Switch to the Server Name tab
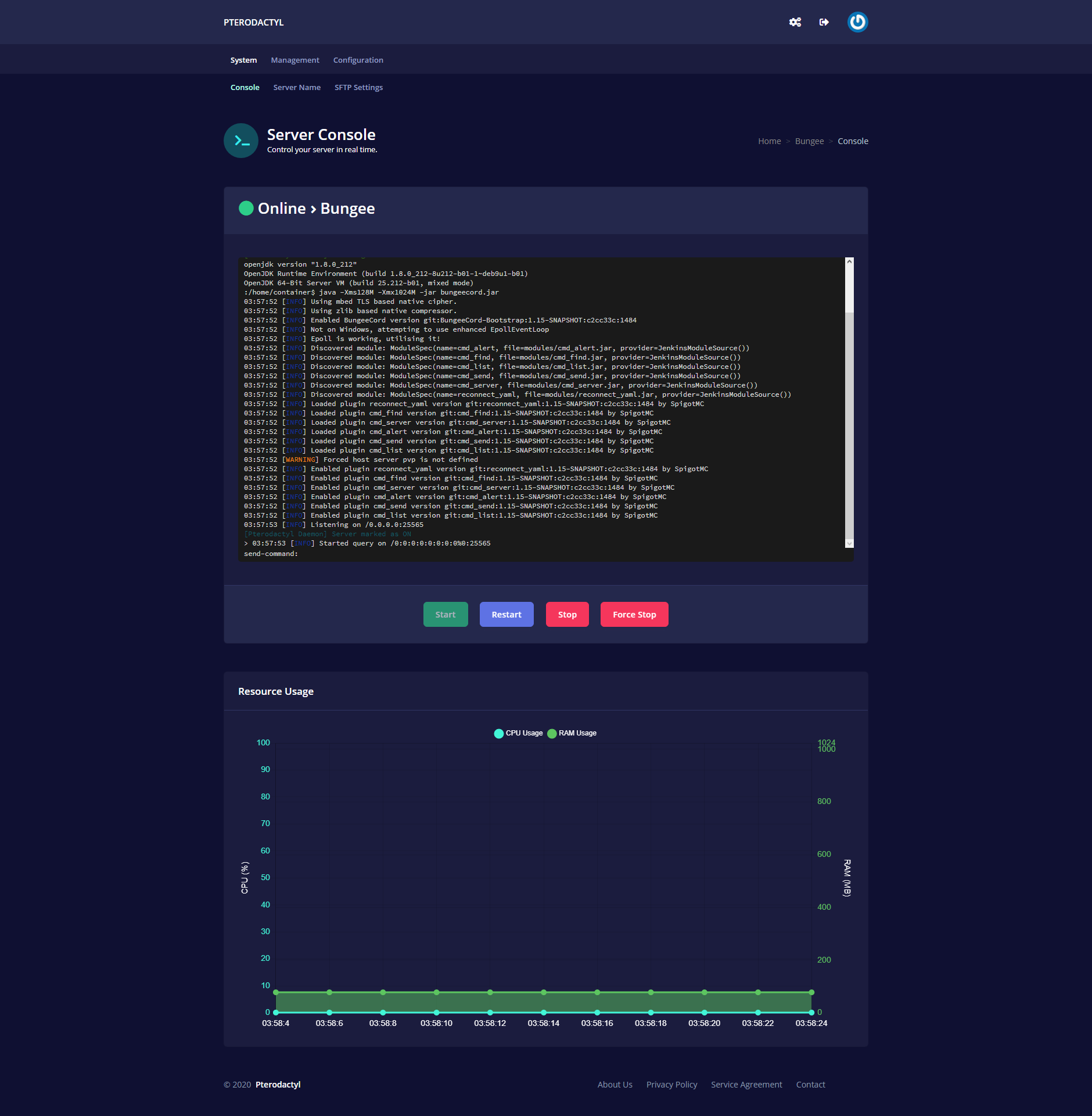The image size is (1092, 1116). coord(297,87)
